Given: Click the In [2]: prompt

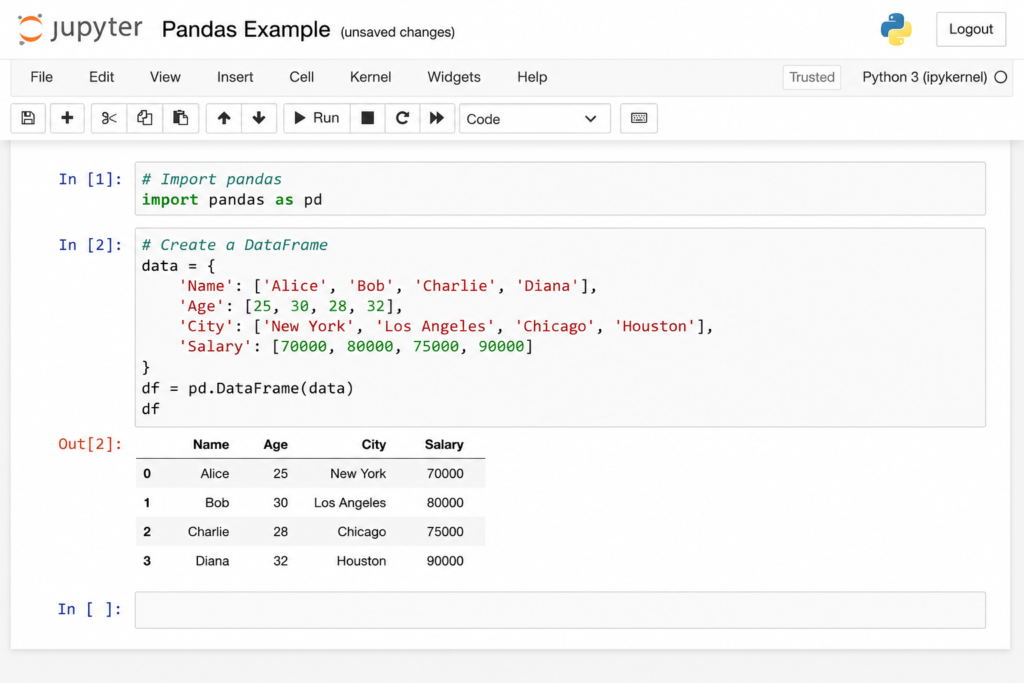Looking at the screenshot, I should click(90, 245).
